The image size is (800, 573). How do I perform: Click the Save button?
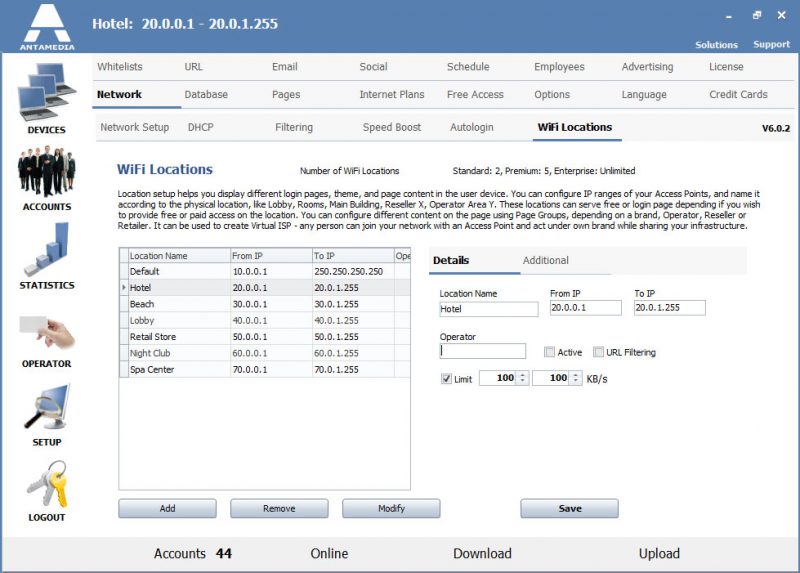point(569,508)
